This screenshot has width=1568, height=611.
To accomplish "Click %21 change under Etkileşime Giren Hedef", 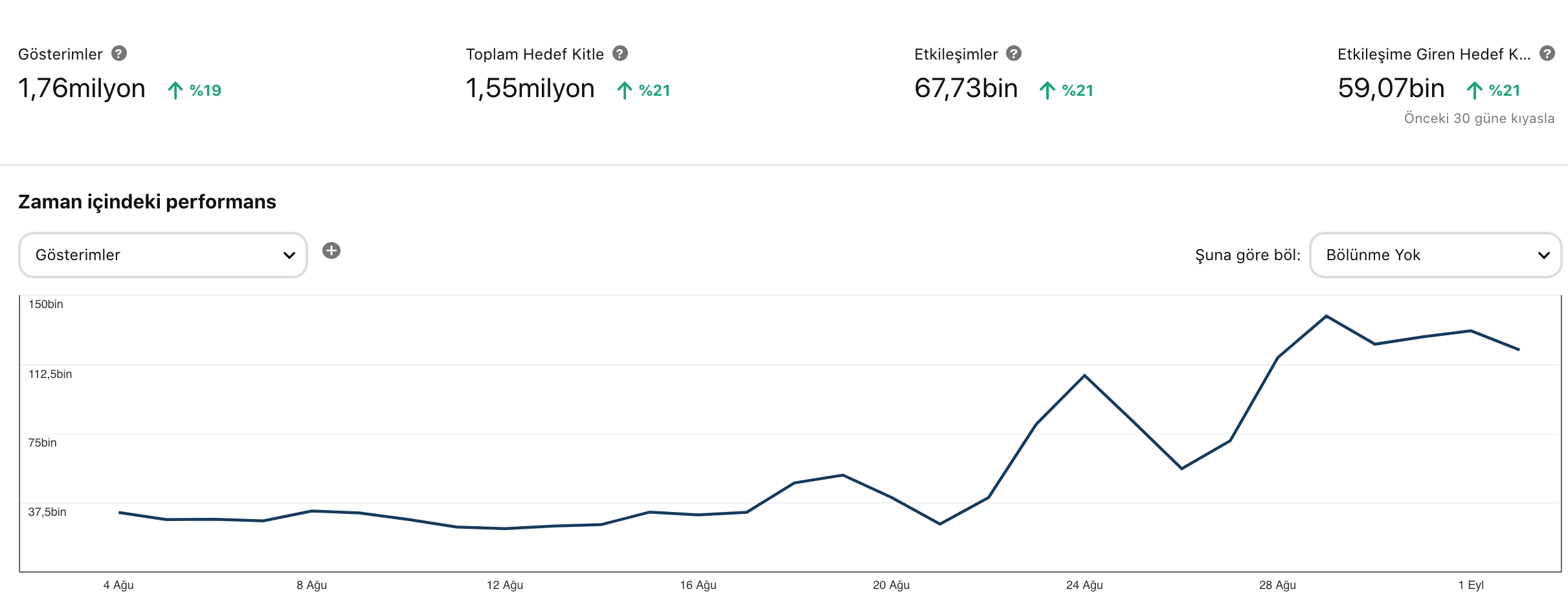I will (1494, 90).
